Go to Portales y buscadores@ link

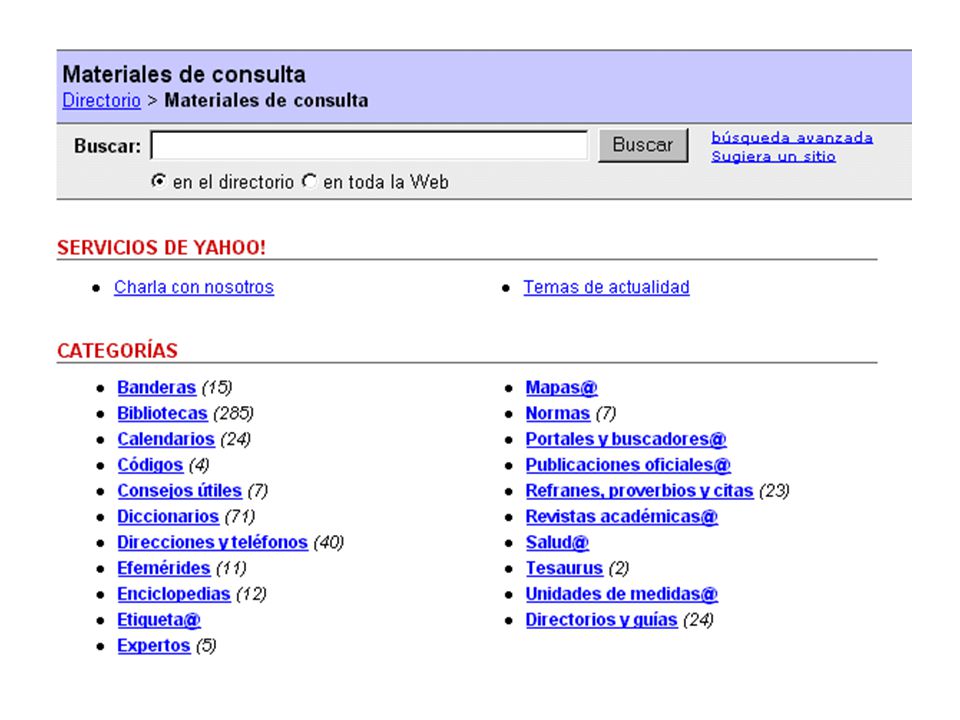(x=626, y=439)
